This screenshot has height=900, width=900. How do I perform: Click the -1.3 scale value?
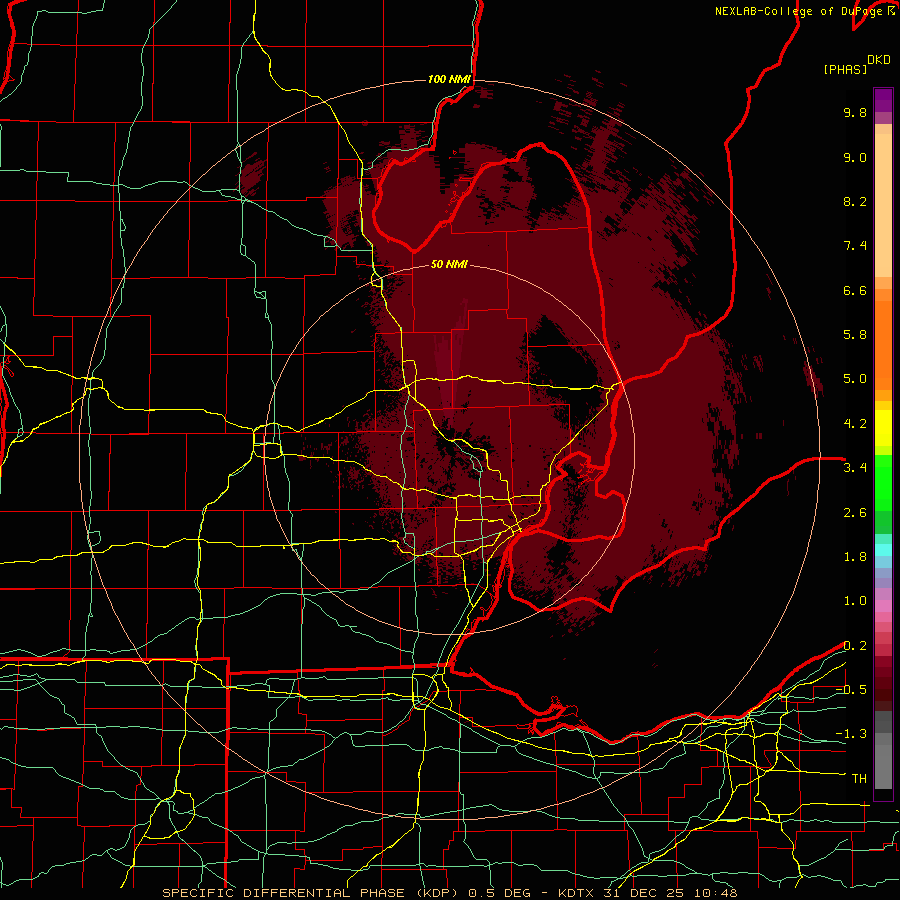tap(851, 734)
